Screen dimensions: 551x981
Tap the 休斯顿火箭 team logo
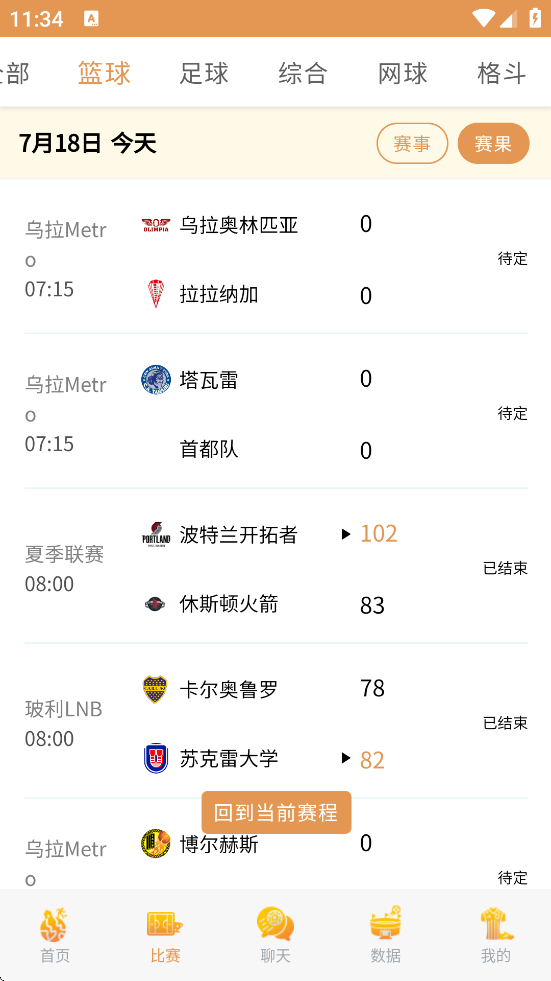155,604
